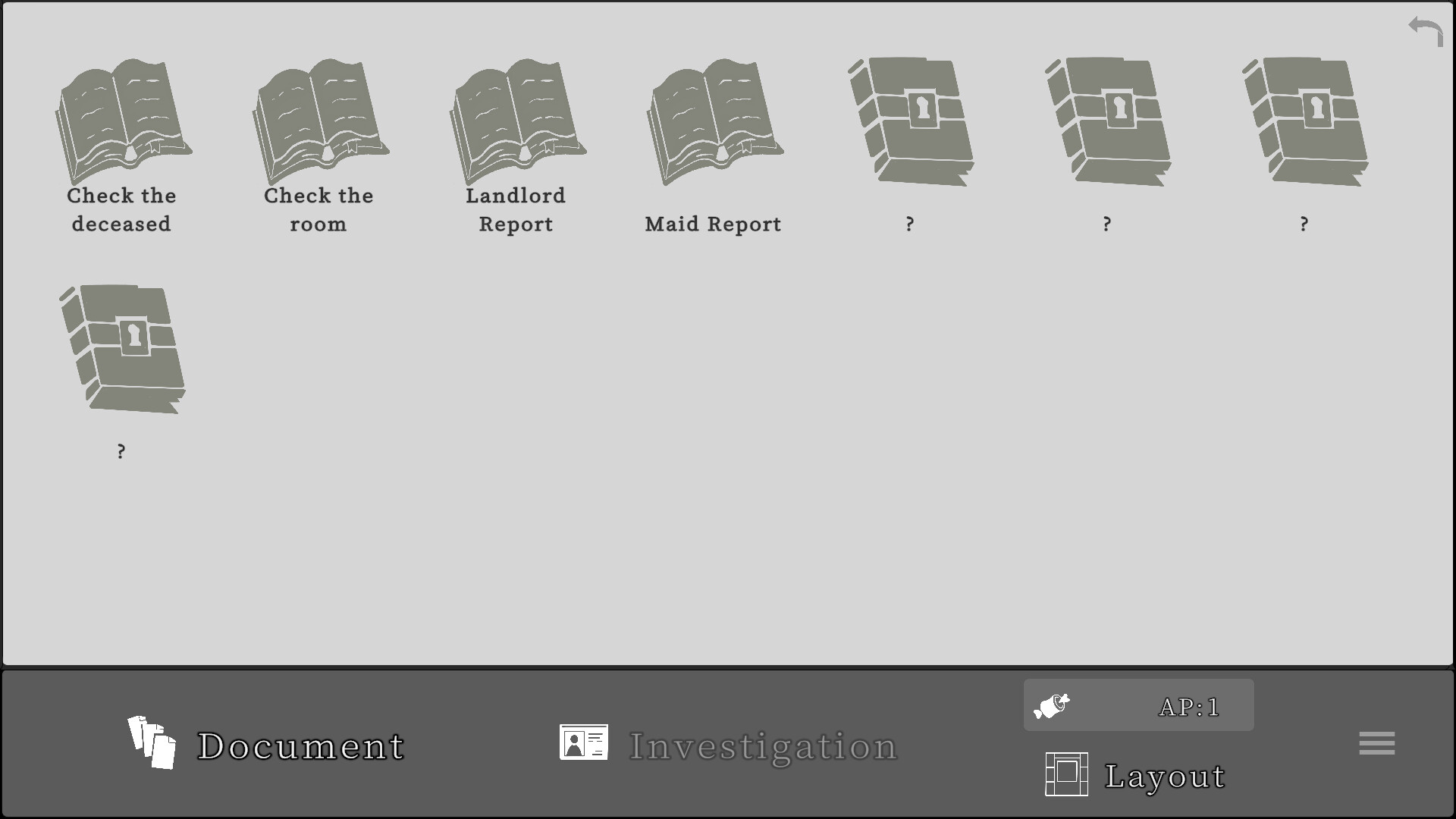Click the ID card icon beside Investigation
The width and height of the screenshot is (1456, 819).
click(582, 742)
